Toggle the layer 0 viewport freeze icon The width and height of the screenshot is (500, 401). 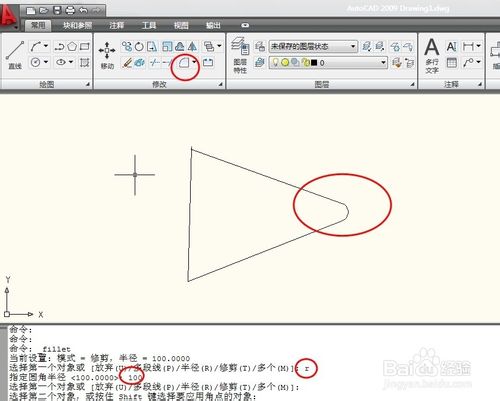[295, 63]
